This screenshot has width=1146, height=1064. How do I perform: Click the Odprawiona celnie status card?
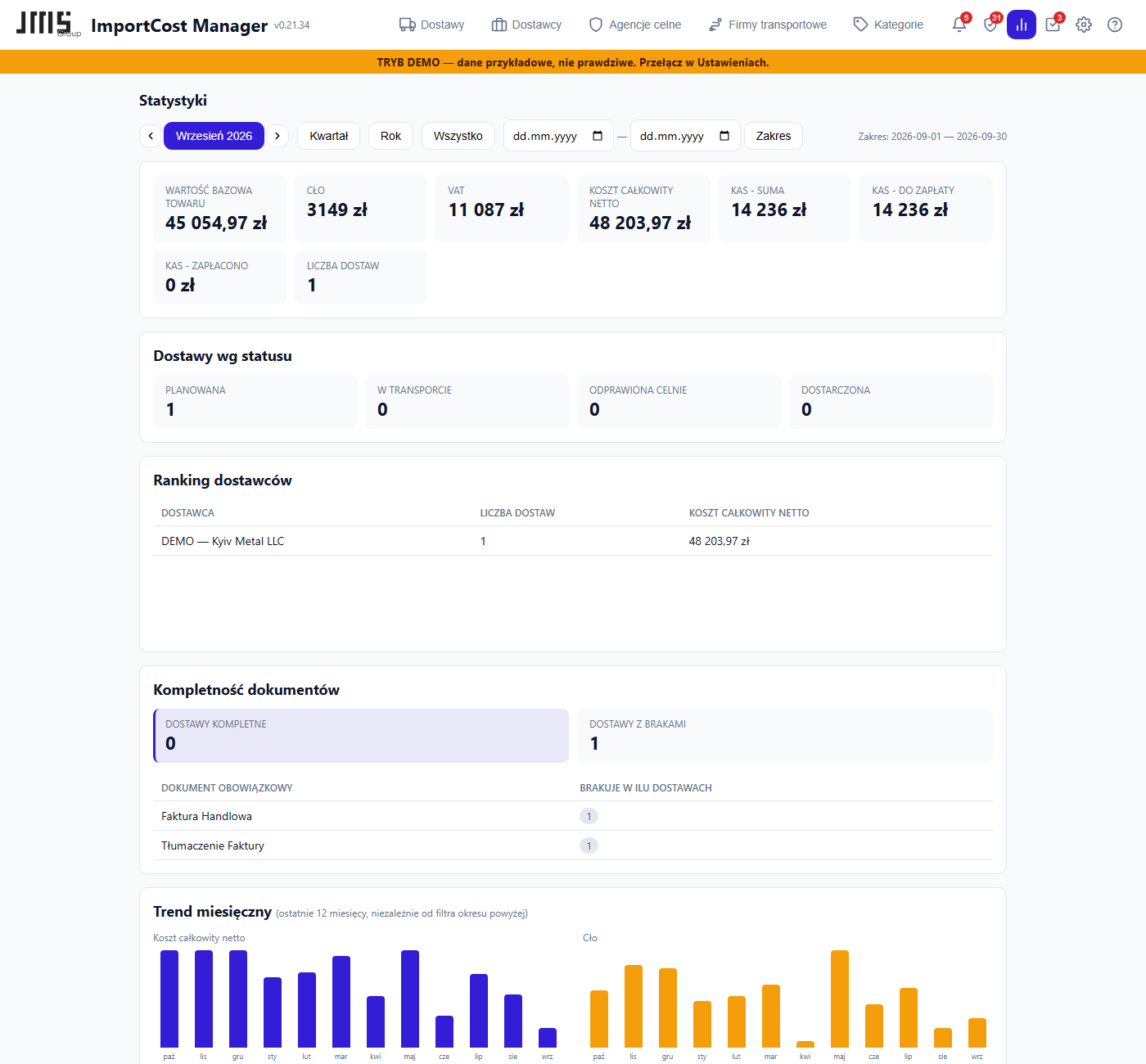pyautogui.click(x=679, y=402)
